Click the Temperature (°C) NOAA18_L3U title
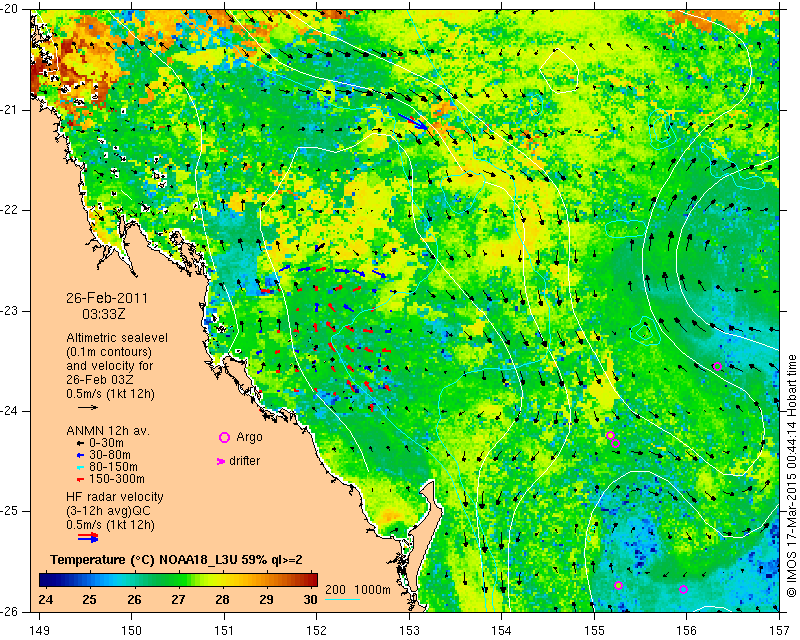The width and height of the screenshot is (800, 640). [176, 560]
